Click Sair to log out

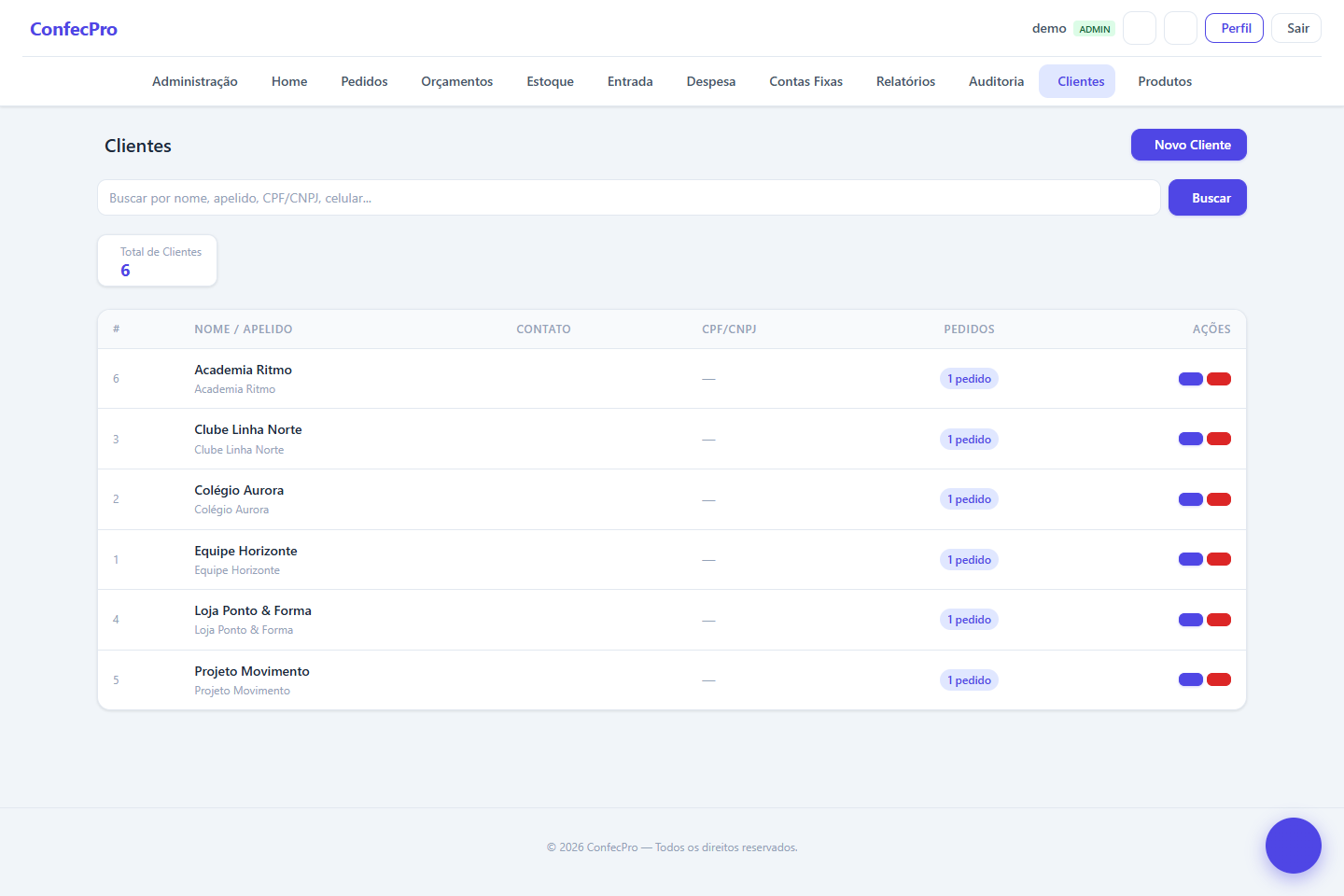point(1296,28)
